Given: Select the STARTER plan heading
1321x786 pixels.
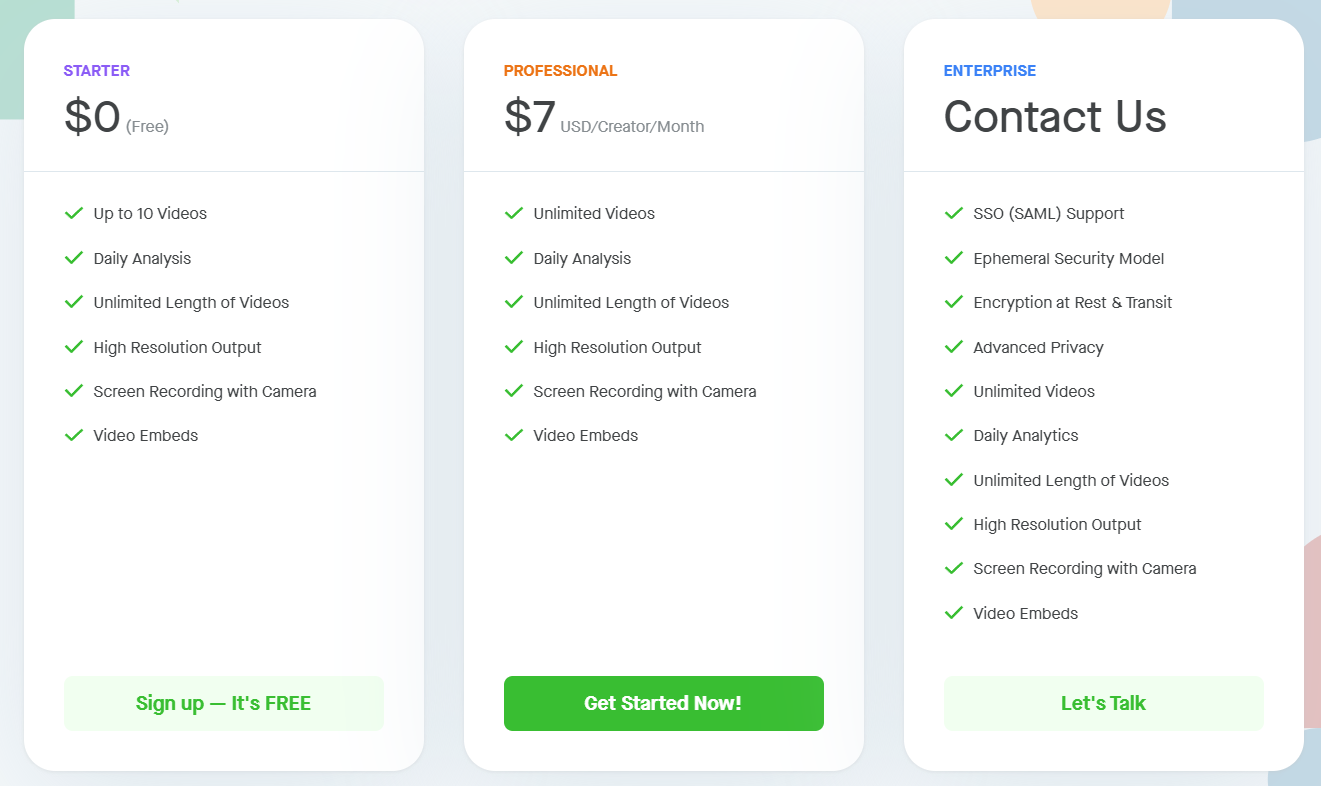Looking at the screenshot, I should pos(97,71).
